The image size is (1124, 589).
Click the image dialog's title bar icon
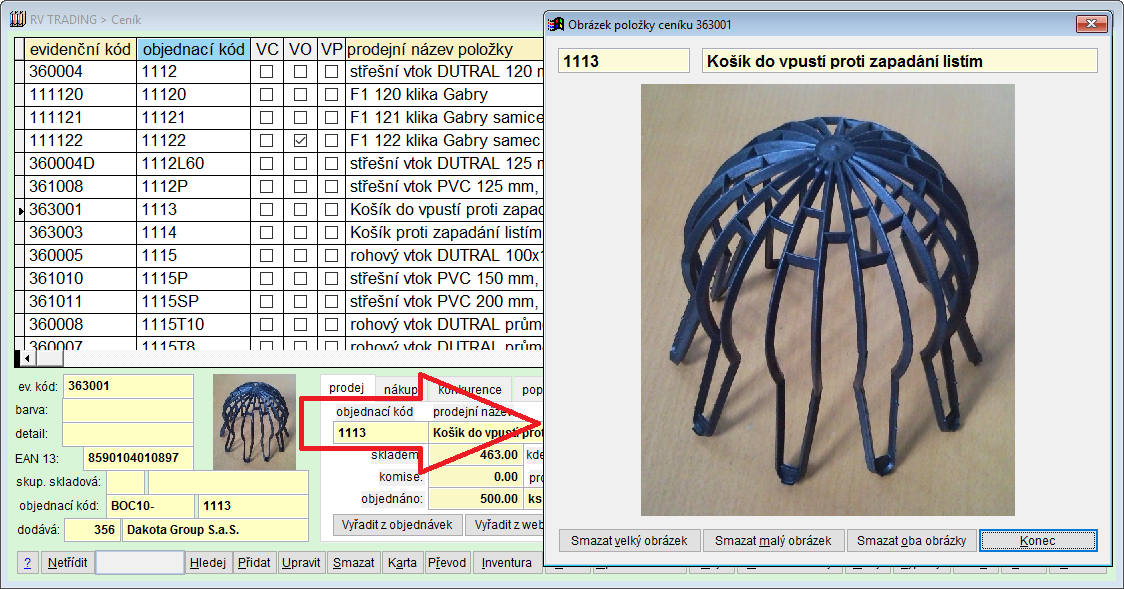556,23
